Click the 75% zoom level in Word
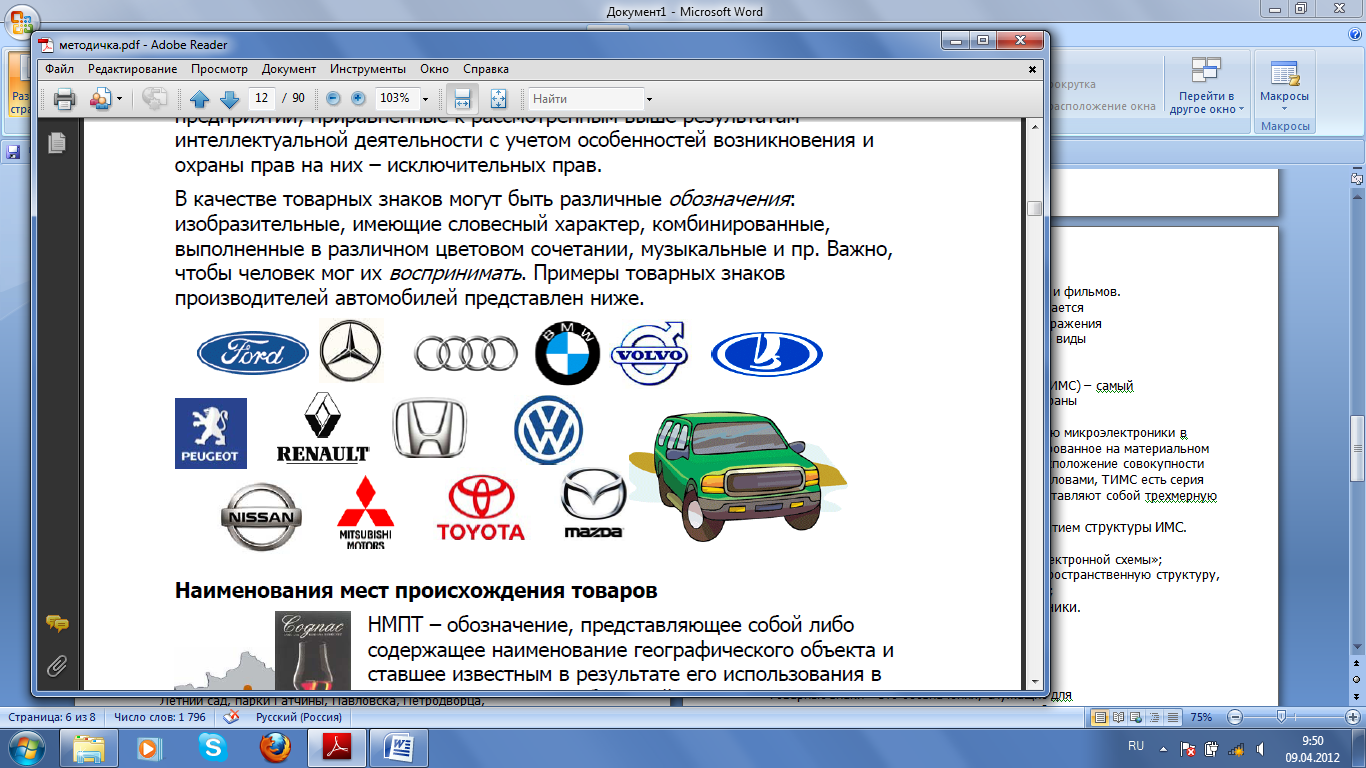1366x768 pixels. (1203, 717)
